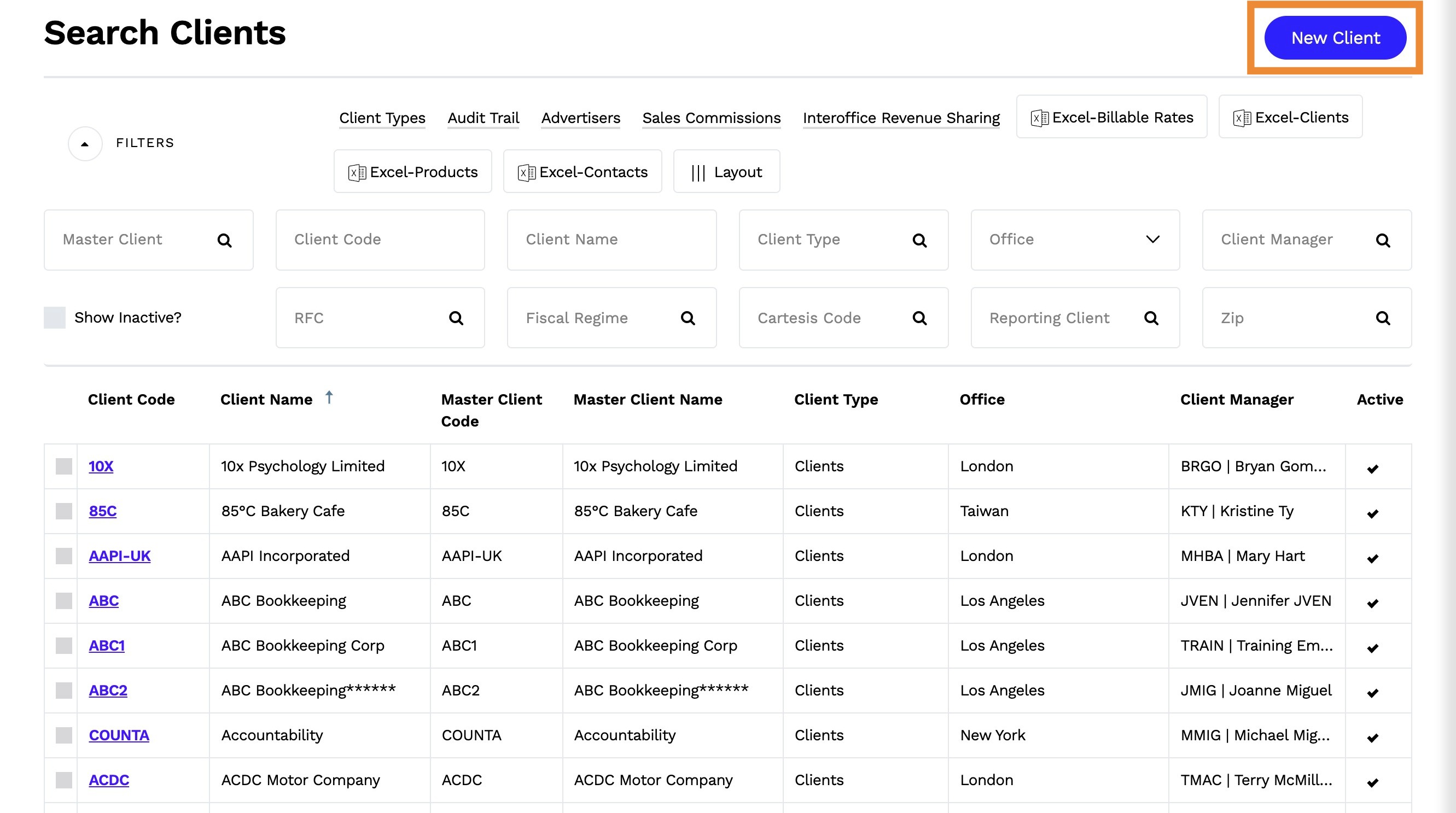Image resolution: width=1456 pixels, height=813 pixels.
Task: Open client code ACDC link
Action: coord(109,780)
